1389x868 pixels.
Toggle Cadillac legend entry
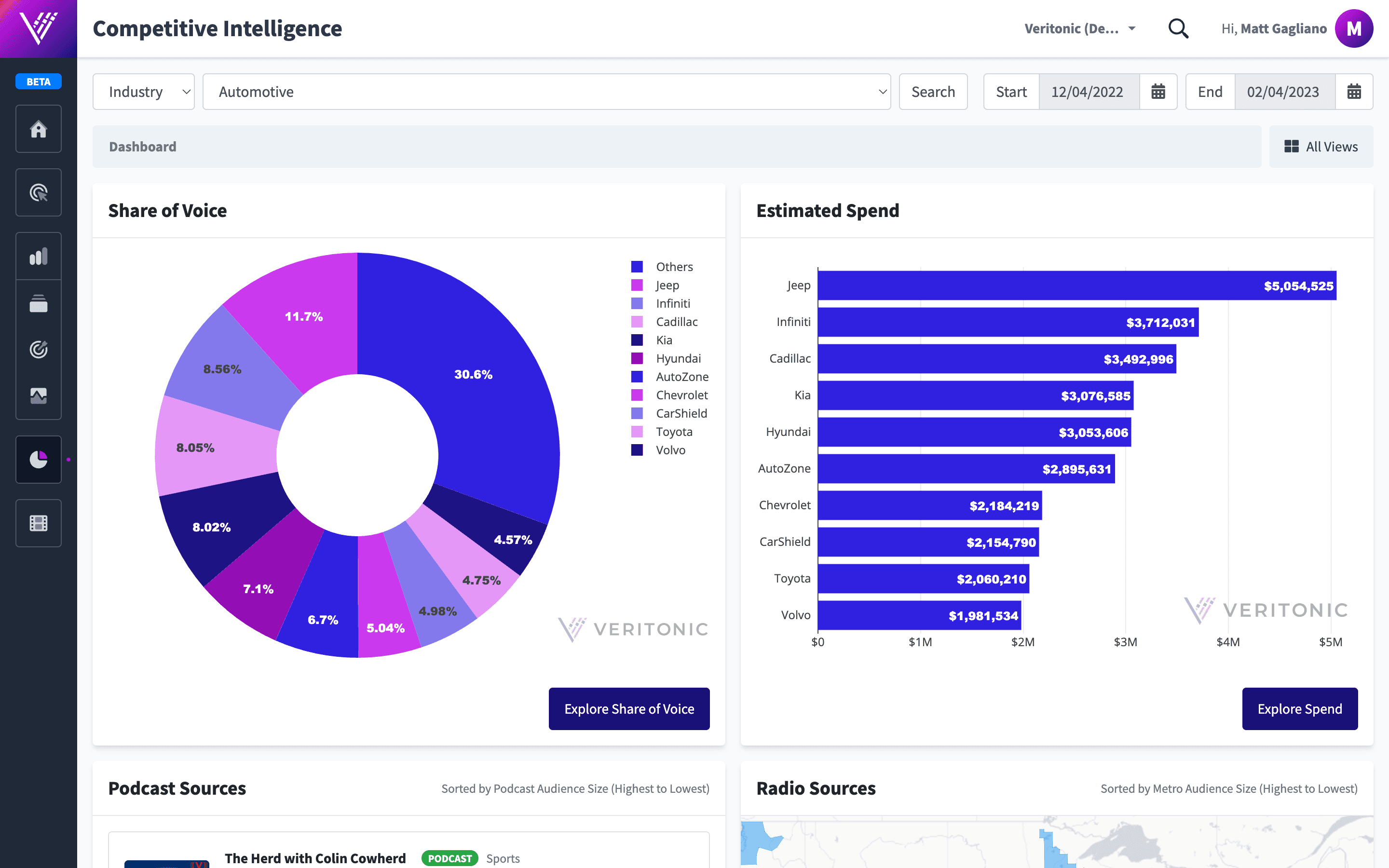click(x=665, y=322)
